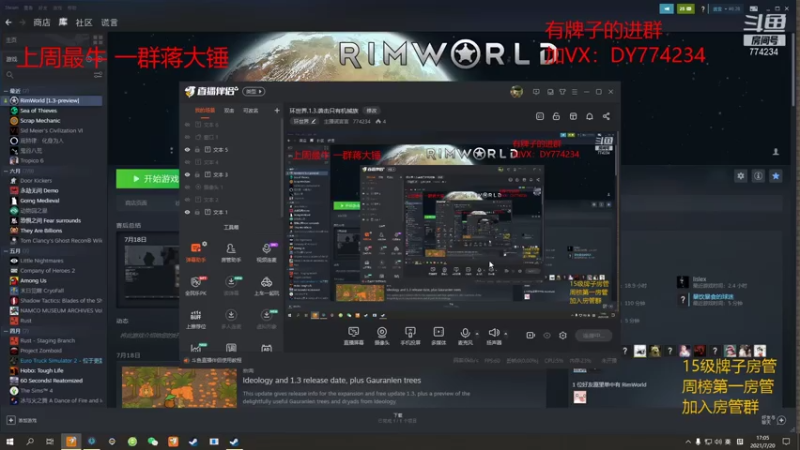Toggle the lock on 文本 3 source
The height and width of the screenshot is (450, 800).
pos(197,174)
